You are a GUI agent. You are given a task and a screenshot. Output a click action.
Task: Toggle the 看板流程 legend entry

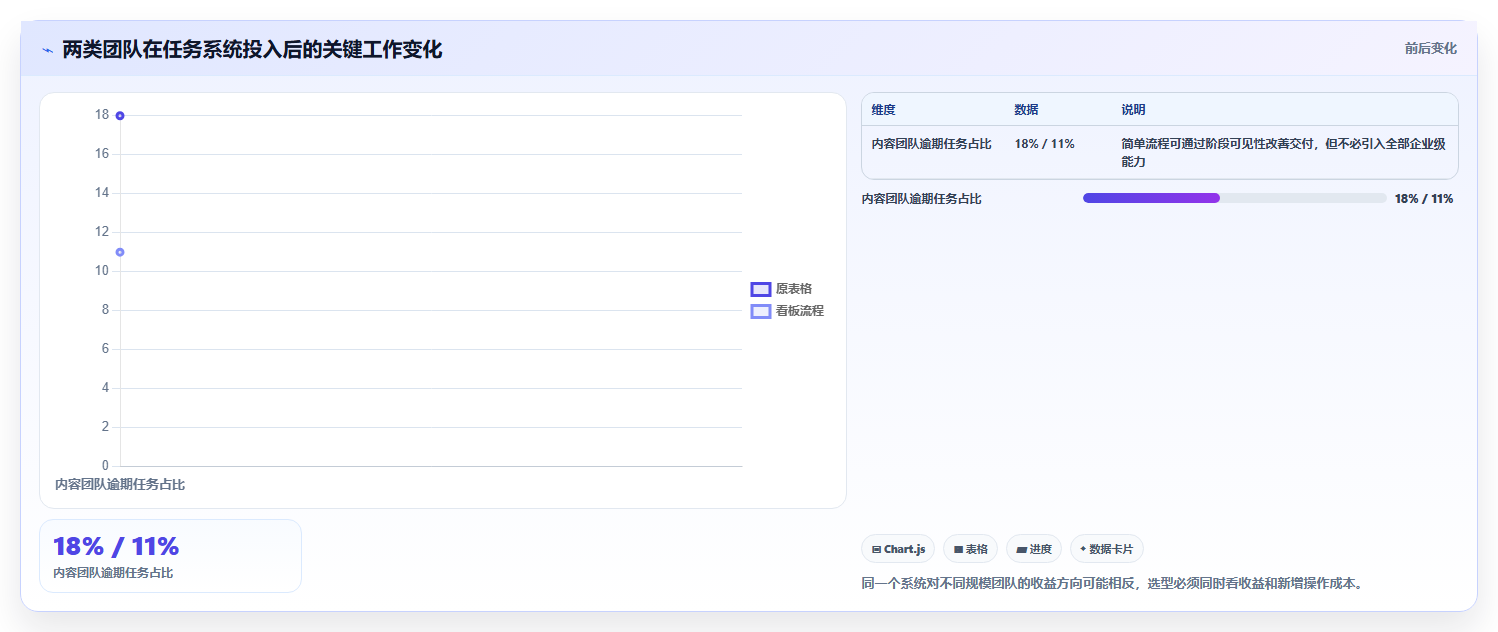(x=787, y=311)
